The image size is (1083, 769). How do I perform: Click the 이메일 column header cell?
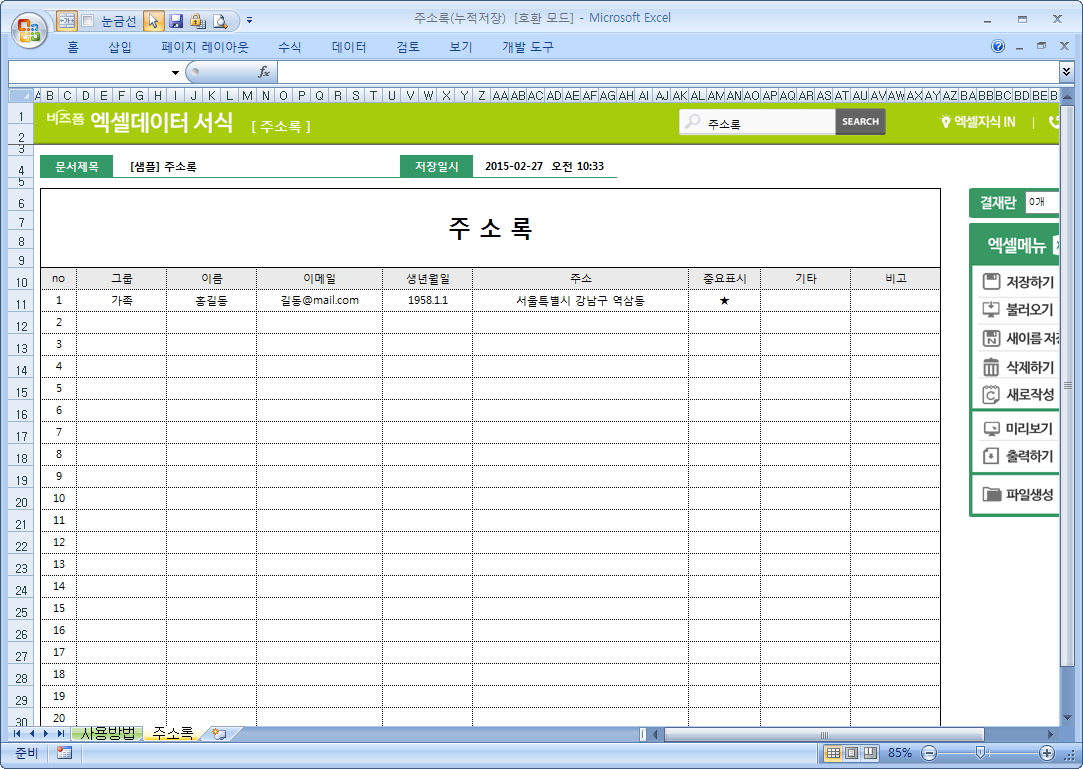319,278
